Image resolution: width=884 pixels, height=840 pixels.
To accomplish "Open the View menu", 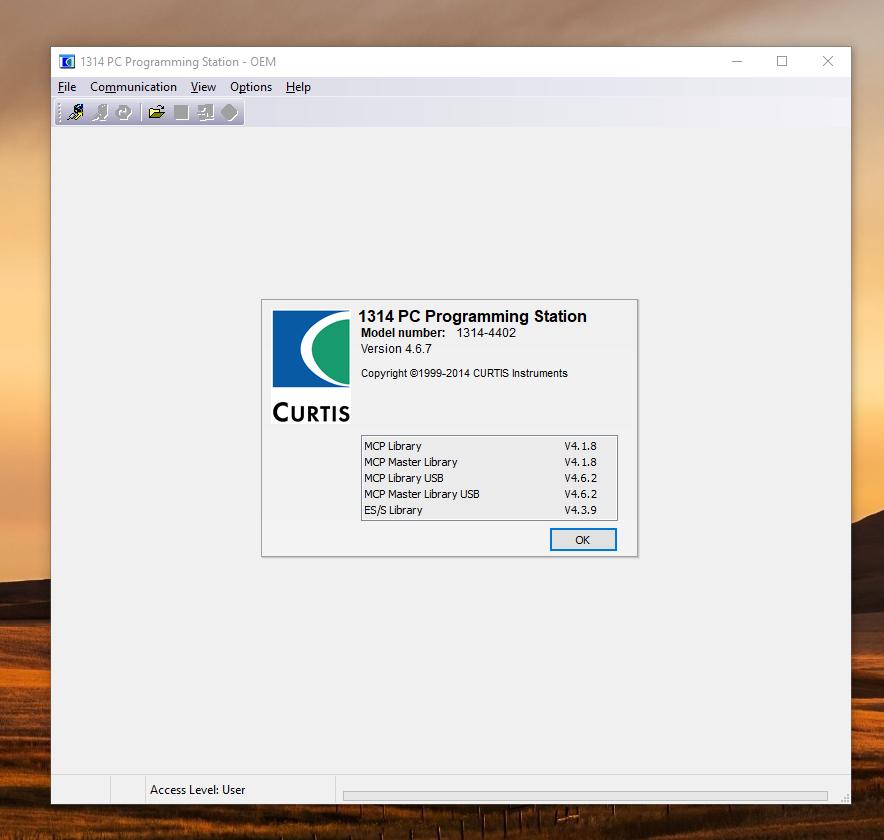I will click(204, 87).
